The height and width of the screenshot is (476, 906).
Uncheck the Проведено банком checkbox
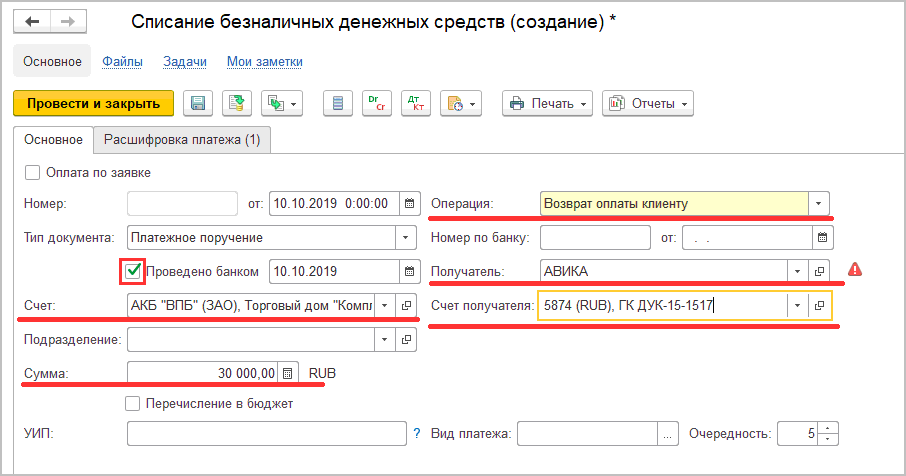tap(133, 271)
